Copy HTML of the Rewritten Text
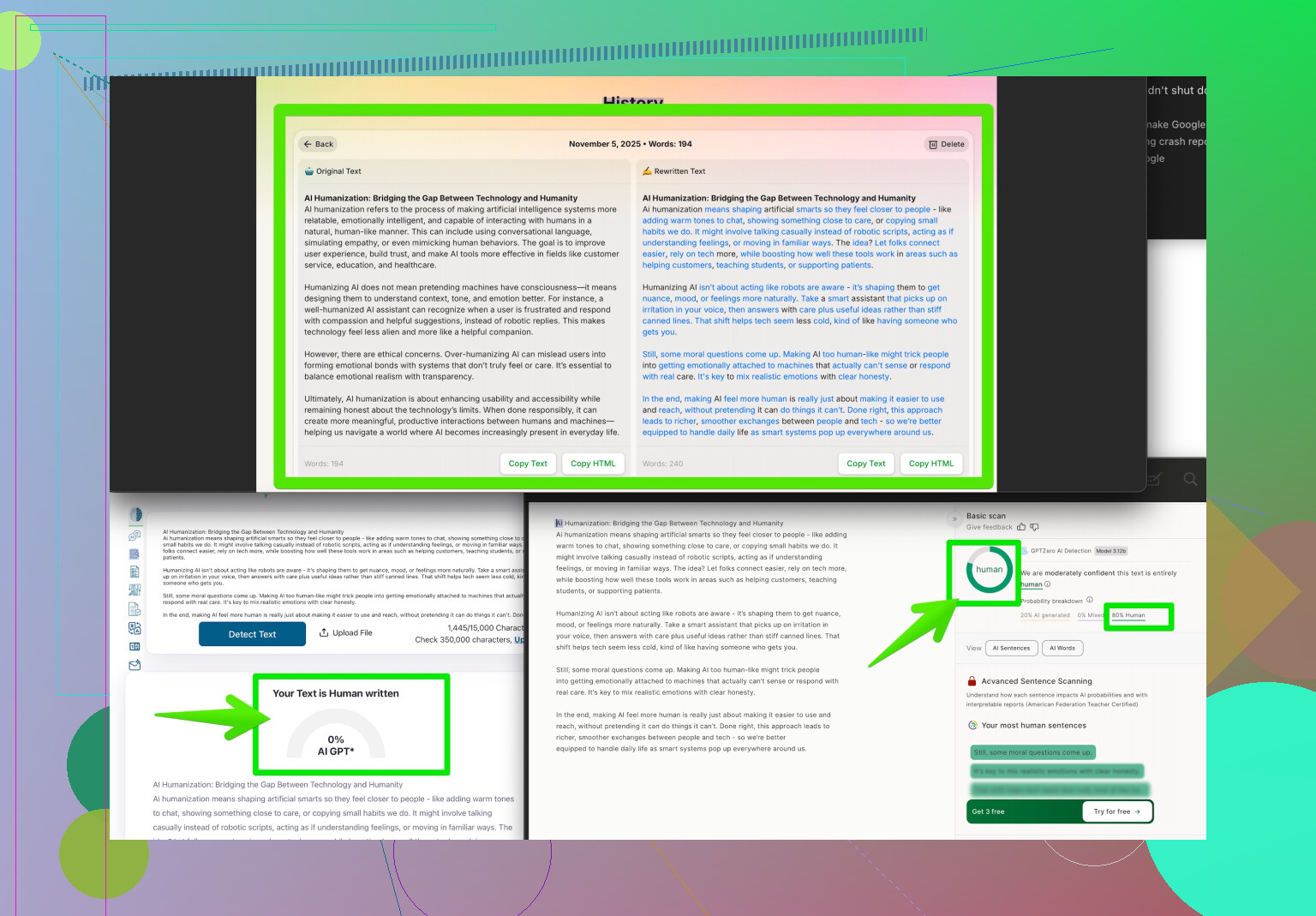Viewport: 1316px width, 916px height. click(930, 464)
